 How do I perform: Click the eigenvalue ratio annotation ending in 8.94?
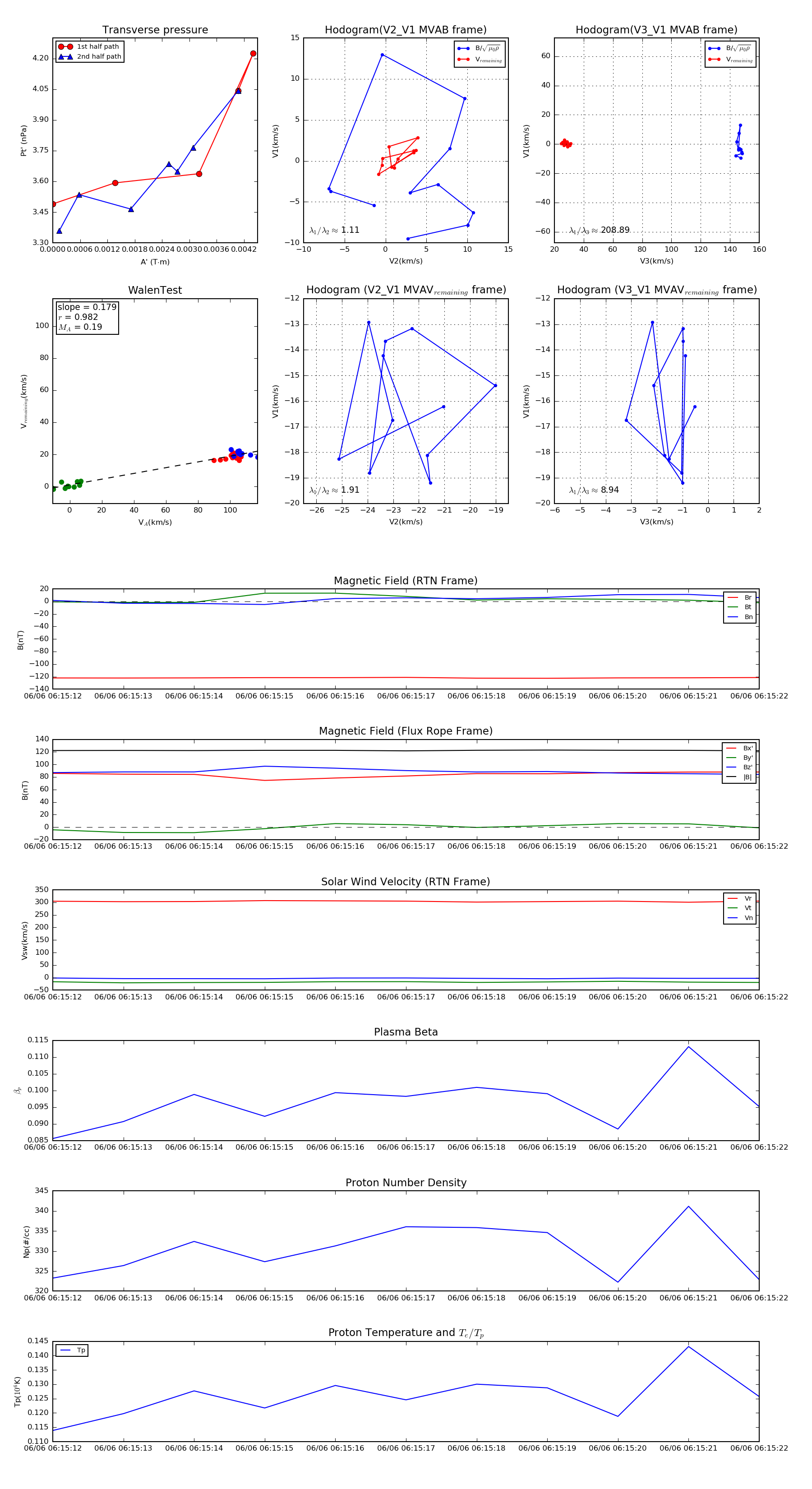pyautogui.click(x=594, y=490)
